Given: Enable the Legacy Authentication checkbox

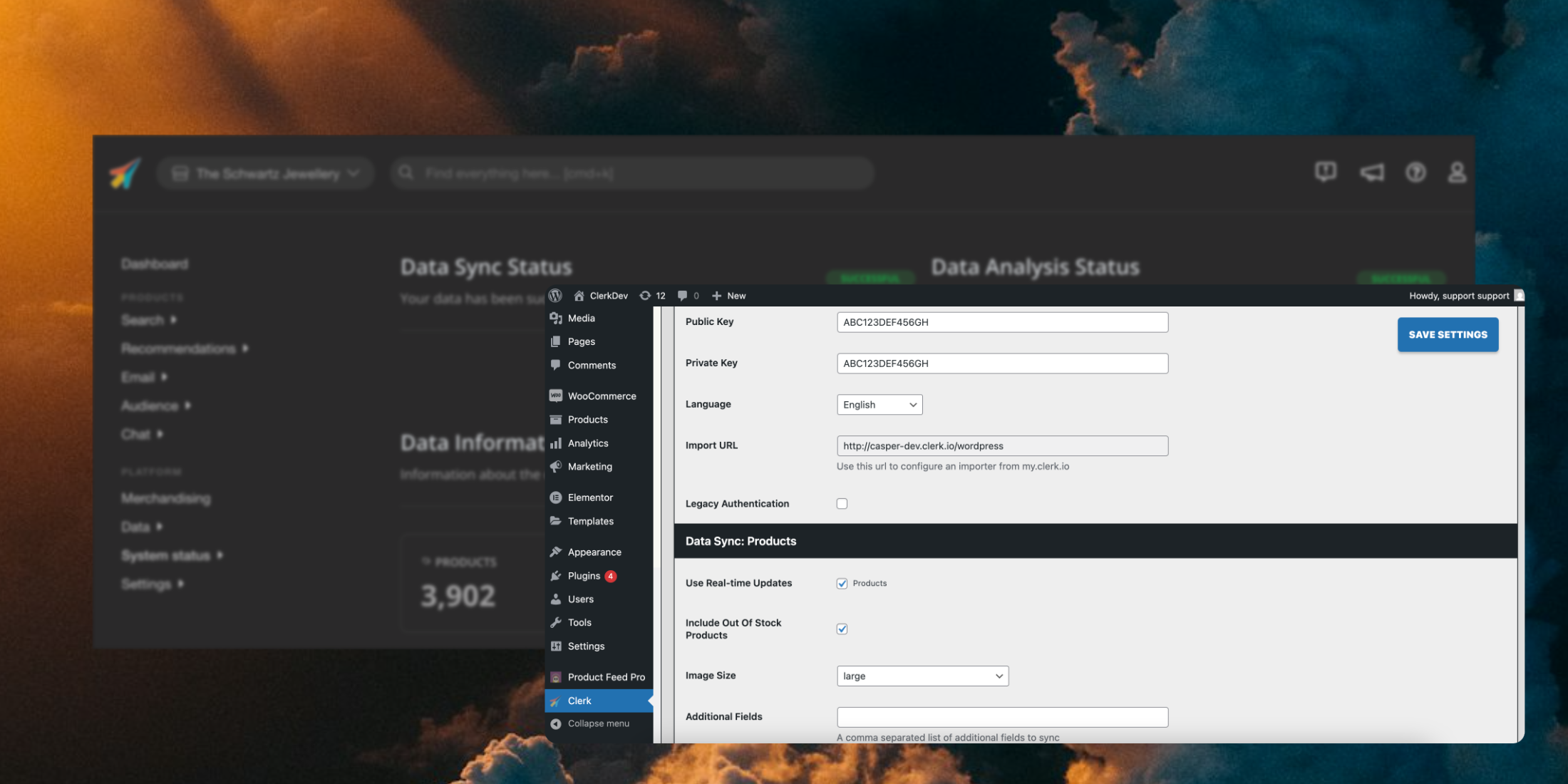Looking at the screenshot, I should [842, 504].
